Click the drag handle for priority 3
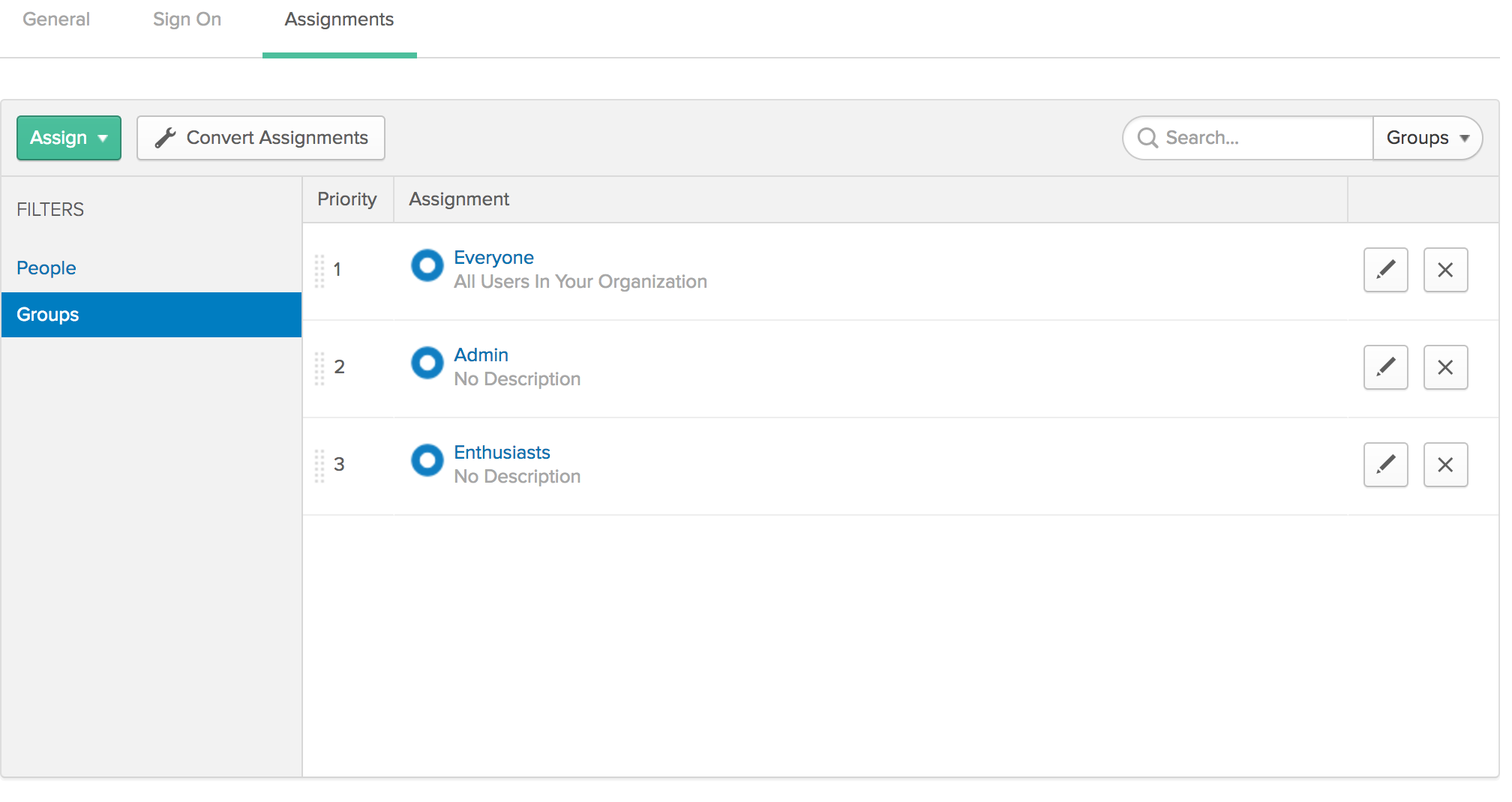 tap(319, 465)
